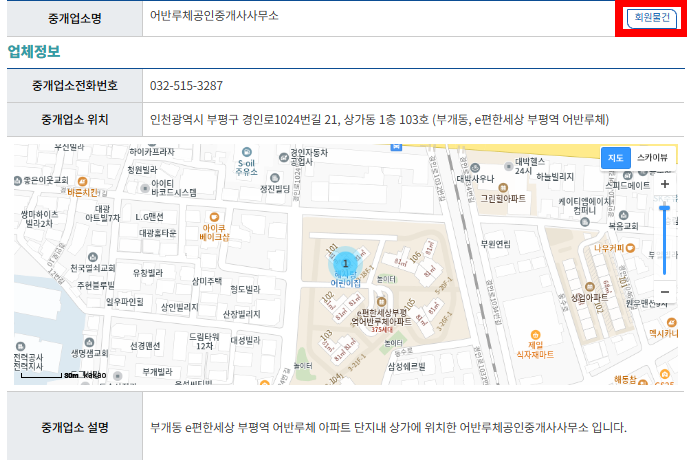Click the address text 인천광역시 부평구 경인로1024번길 21
The image size is (687, 460).
click(243, 120)
